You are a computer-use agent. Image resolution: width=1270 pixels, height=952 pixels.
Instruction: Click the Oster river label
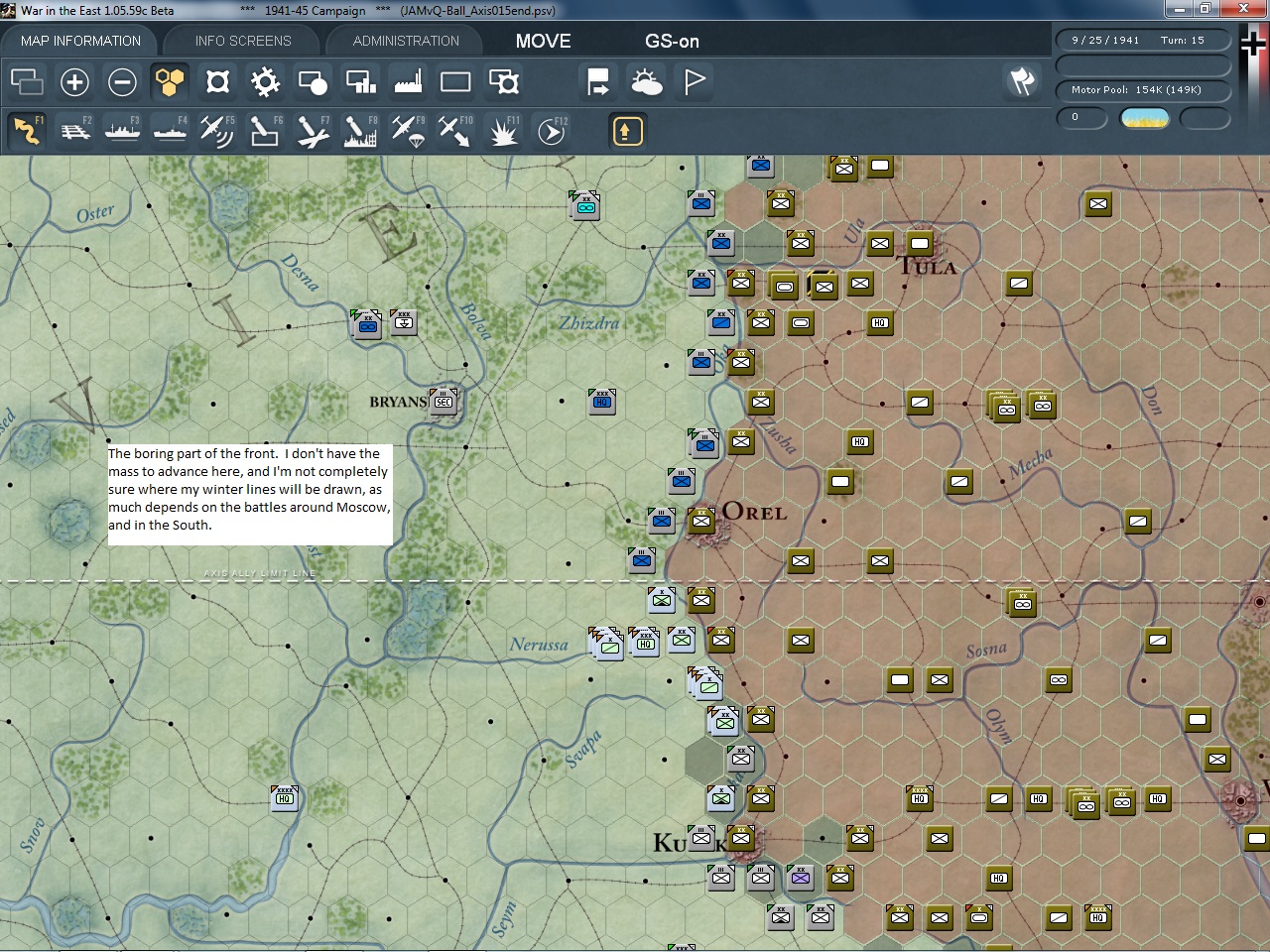95,213
